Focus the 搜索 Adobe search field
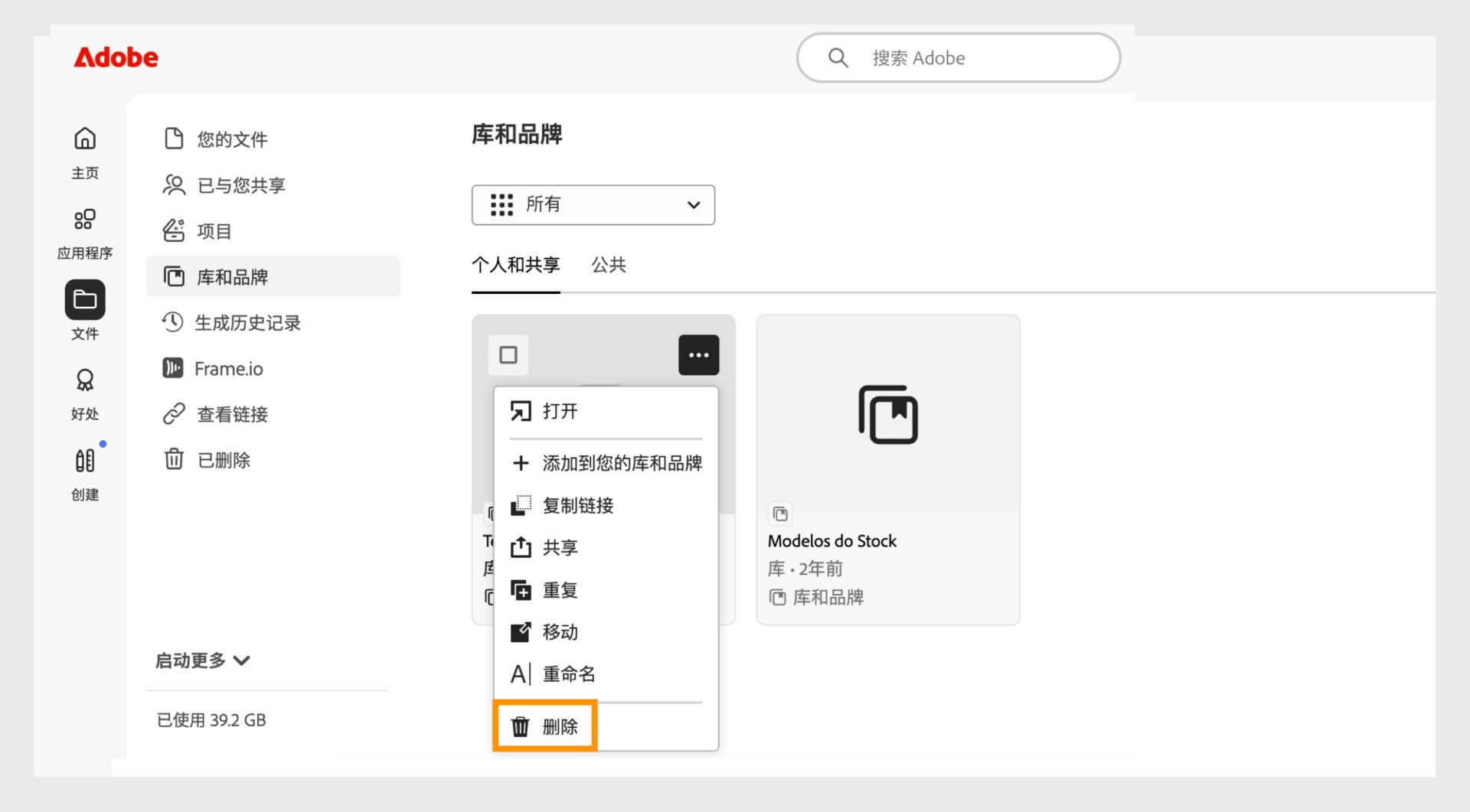Screen dimensions: 1470x812 click(x=959, y=57)
